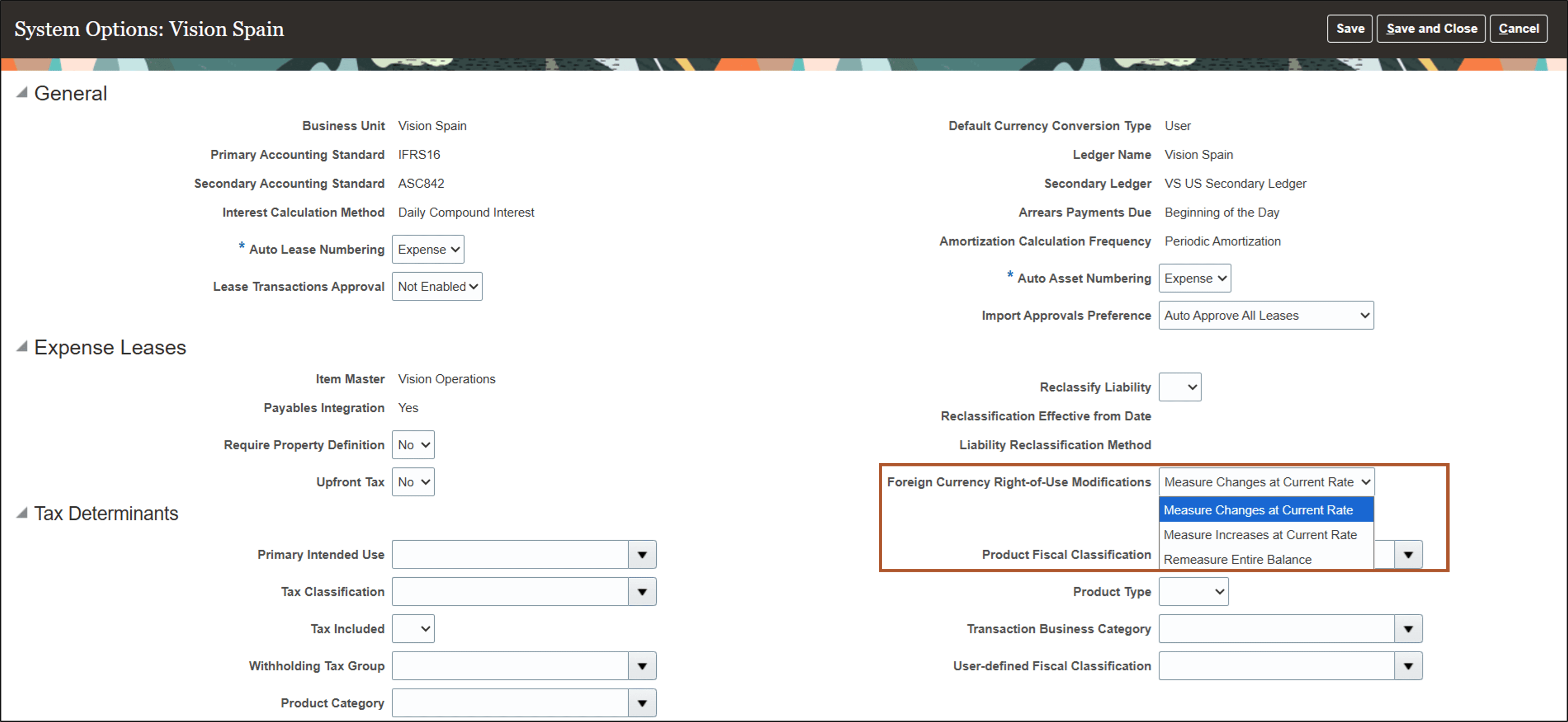Change Upfront Tax from No
Viewport: 1568px width, 722px height.
413,481
